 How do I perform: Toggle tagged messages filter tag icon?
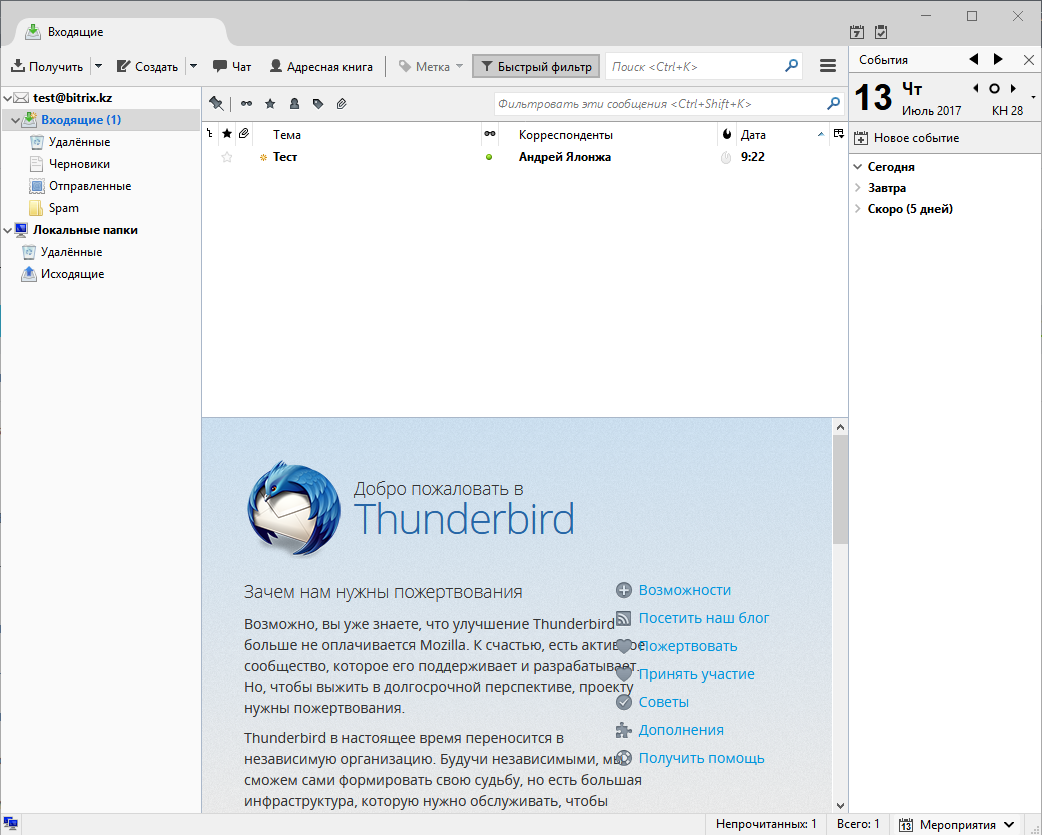(318, 104)
